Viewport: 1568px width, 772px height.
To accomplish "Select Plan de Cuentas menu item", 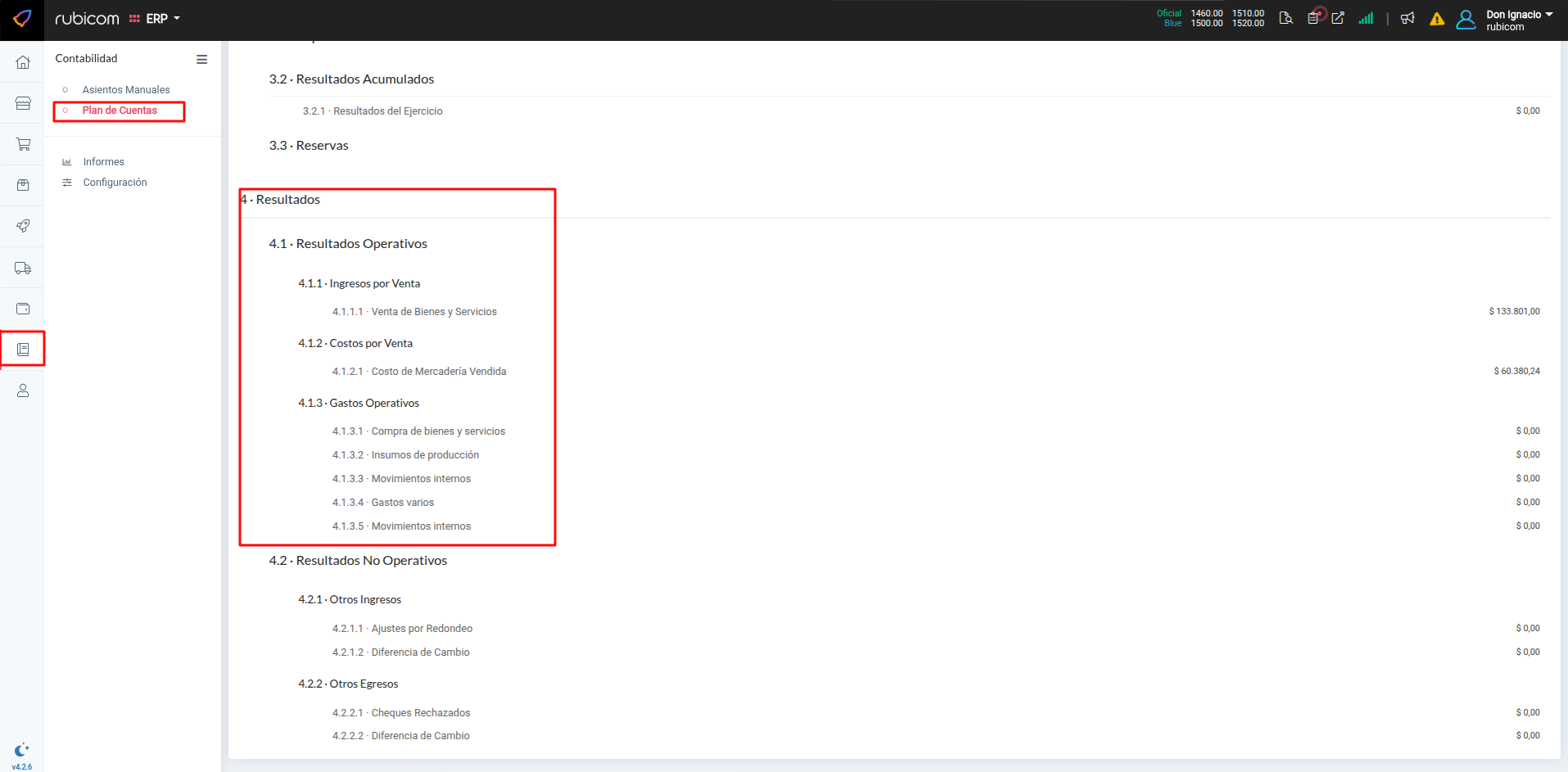I will 120,111.
